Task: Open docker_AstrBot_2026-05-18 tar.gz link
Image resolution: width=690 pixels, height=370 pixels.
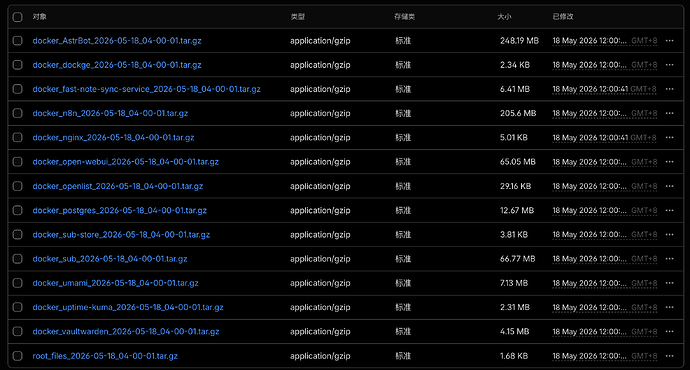Action: pyautogui.click(x=117, y=40)
